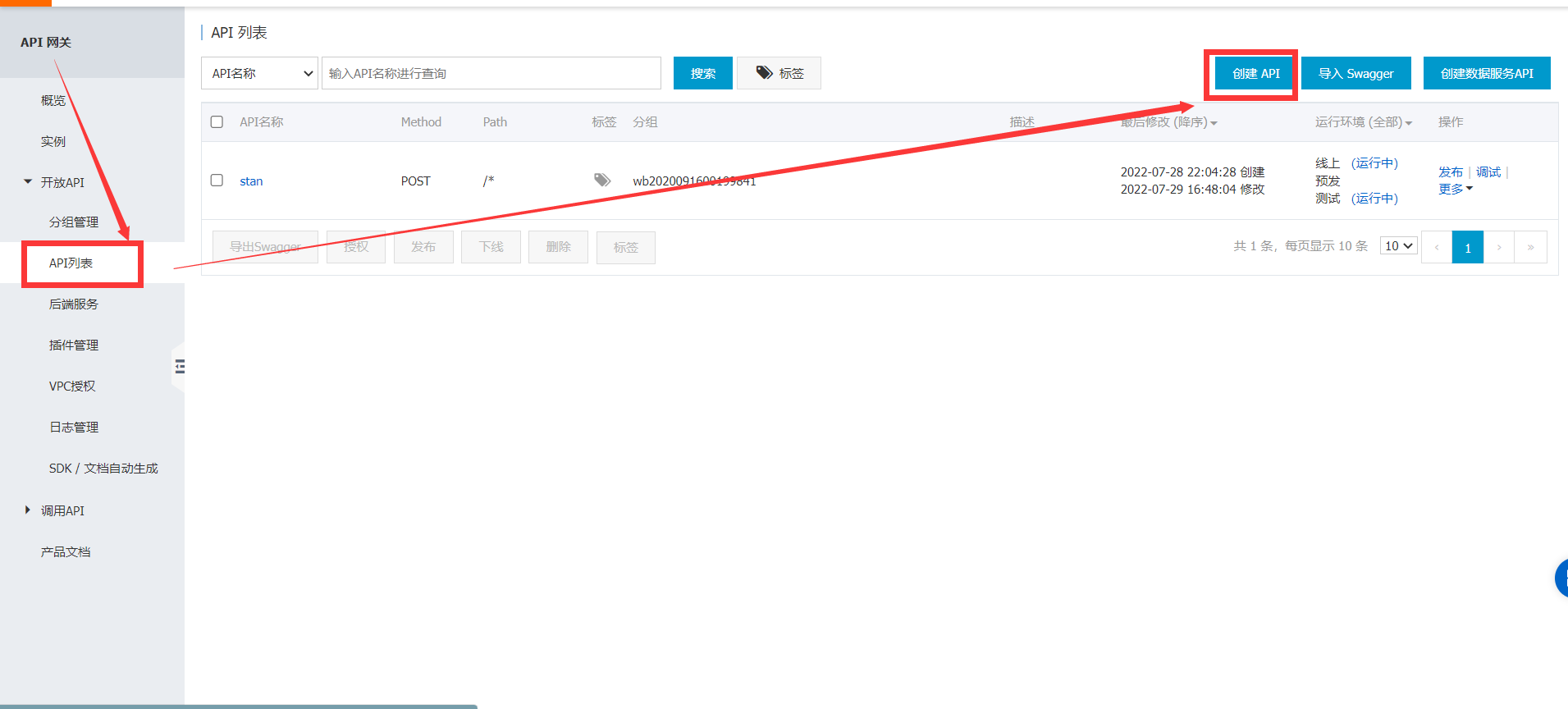Click the 标签 batch button
This screenshot has height=709, width=1568.
pyautogui.click(x=625, y=247)
